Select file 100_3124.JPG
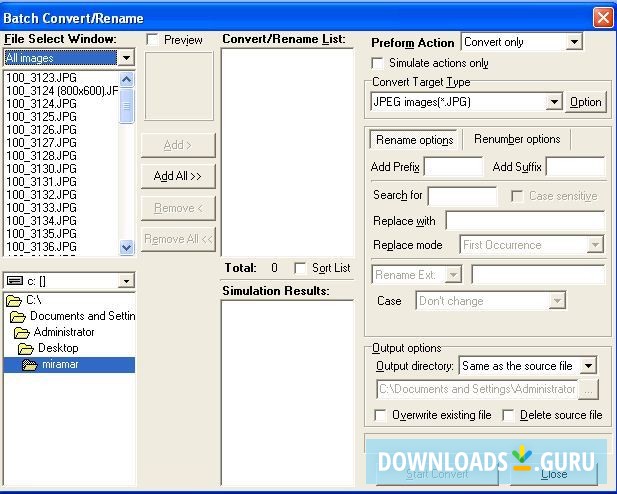Screen dimensions: 617x494 click(41, 104)
